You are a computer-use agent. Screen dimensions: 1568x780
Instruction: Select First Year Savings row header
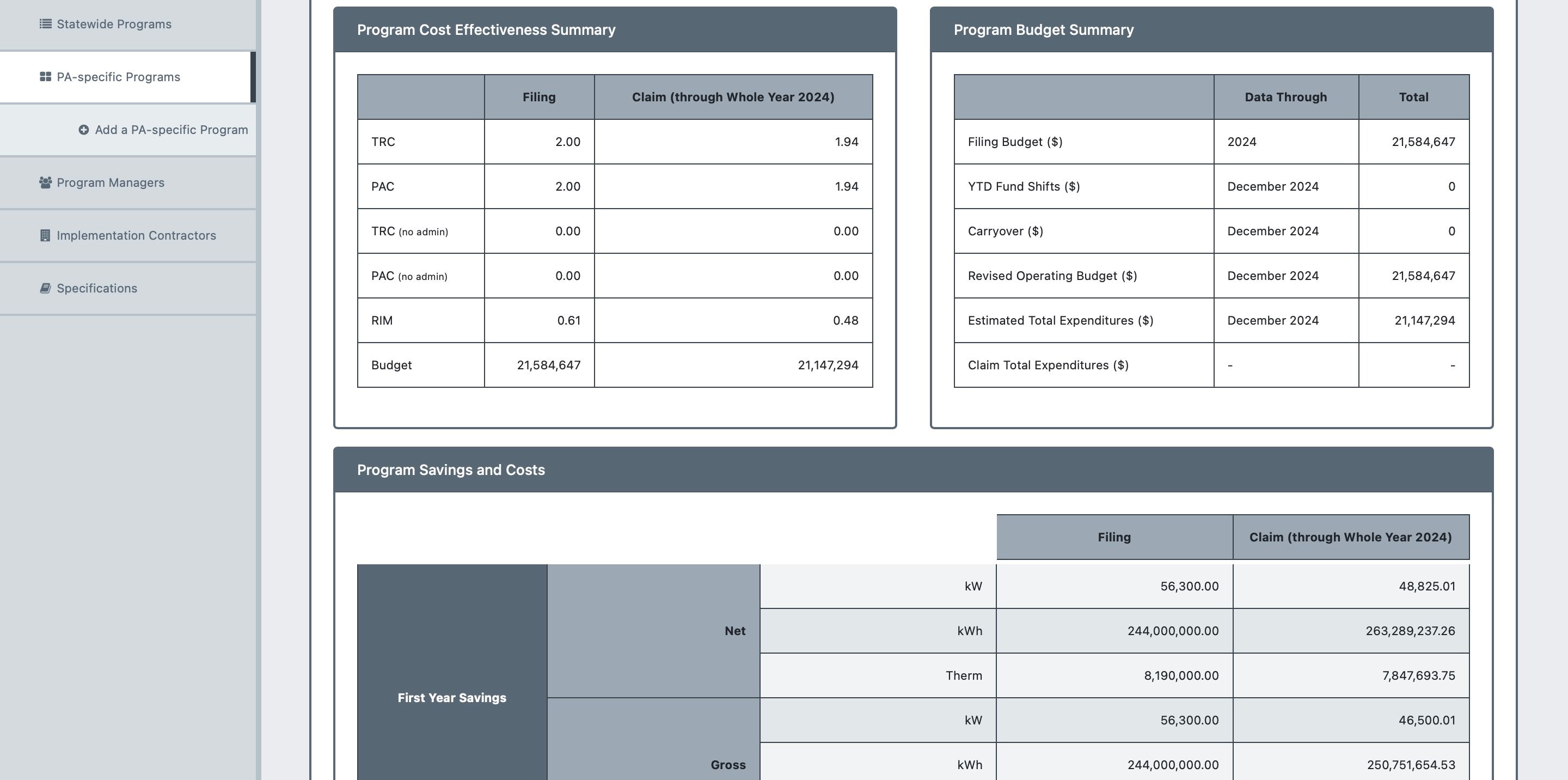pos(452,698)
